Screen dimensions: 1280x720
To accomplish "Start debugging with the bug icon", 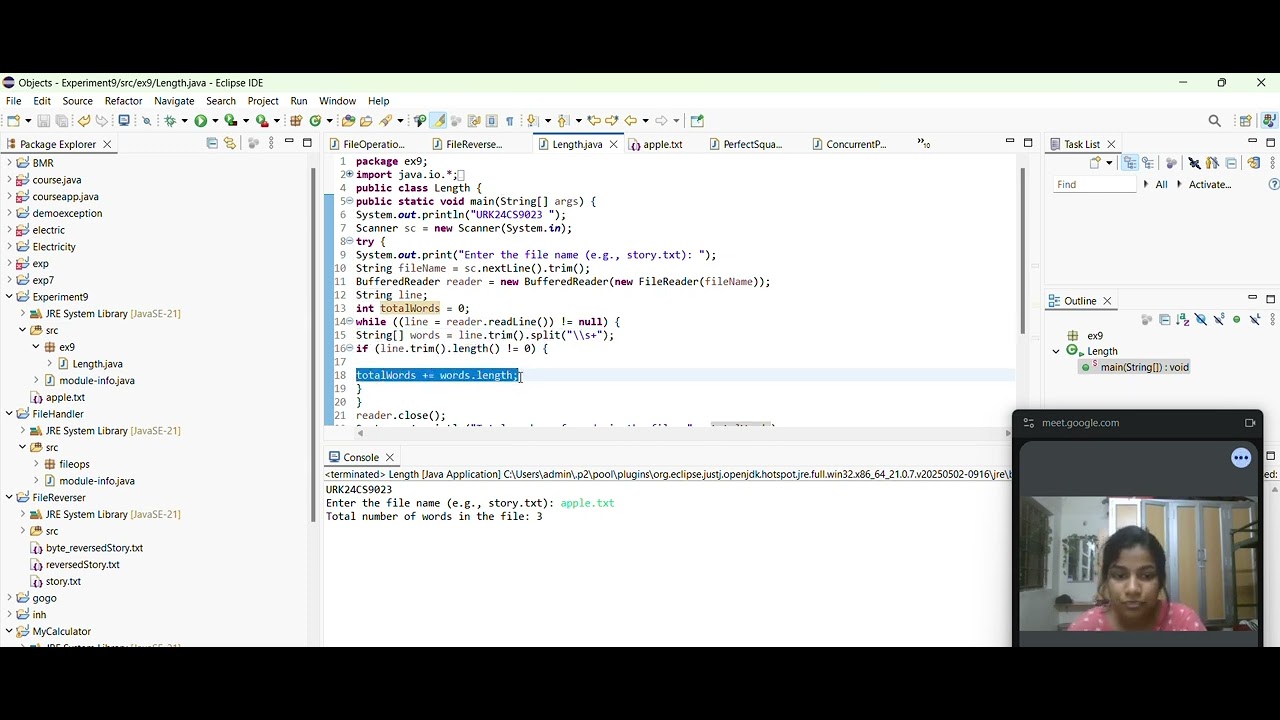I will point(171,121).
